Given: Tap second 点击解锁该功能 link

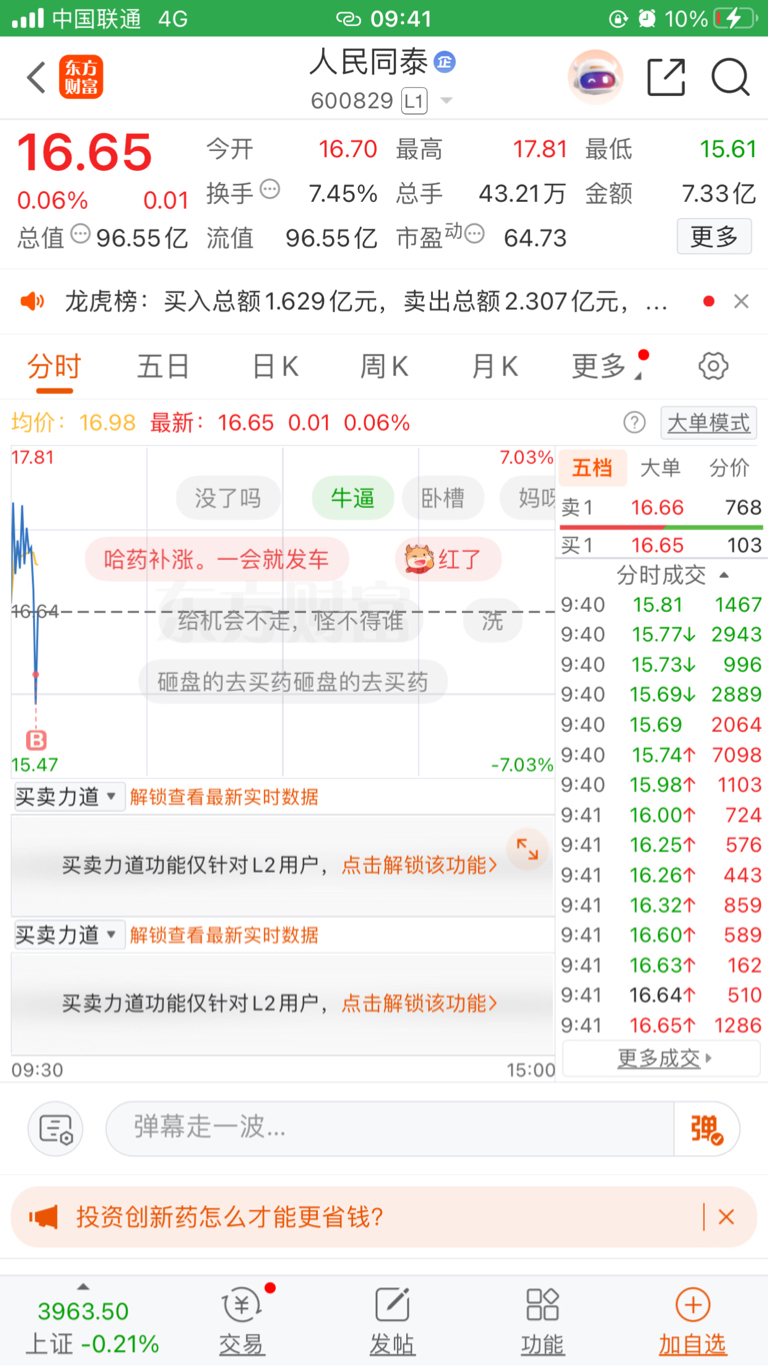Looking at the screenshot, I should pos(420,1003).
